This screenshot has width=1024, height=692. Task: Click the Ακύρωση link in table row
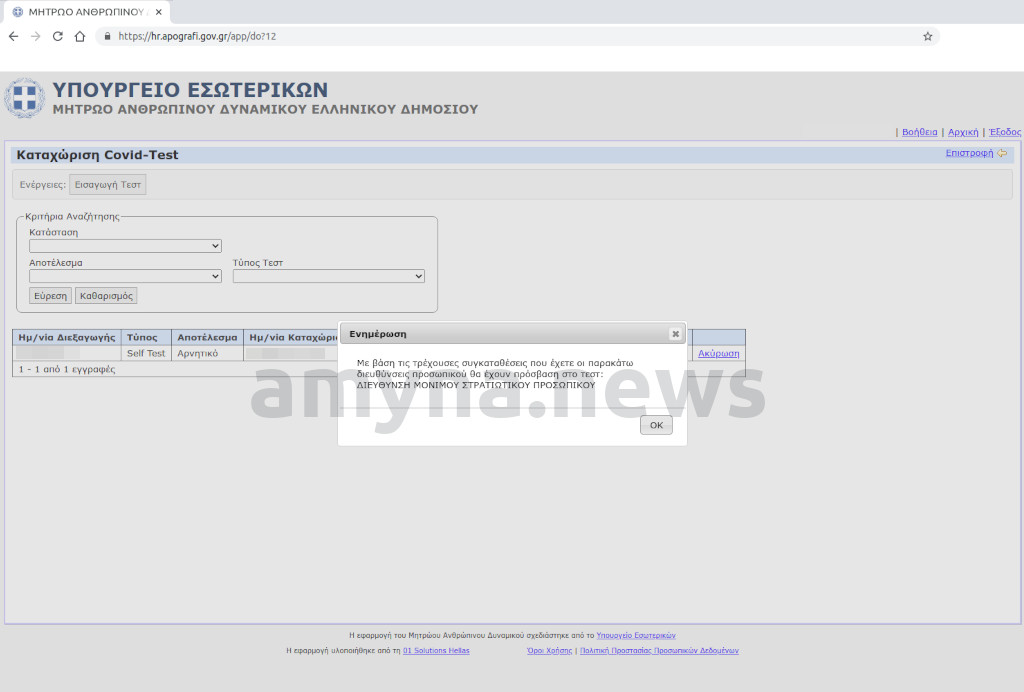(718, 353)
